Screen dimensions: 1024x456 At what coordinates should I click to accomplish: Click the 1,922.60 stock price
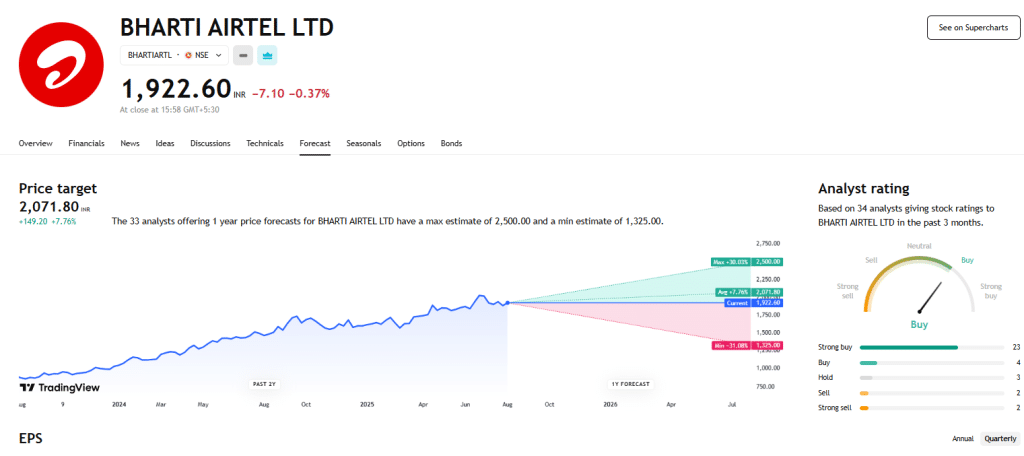[x=176, y=88]
